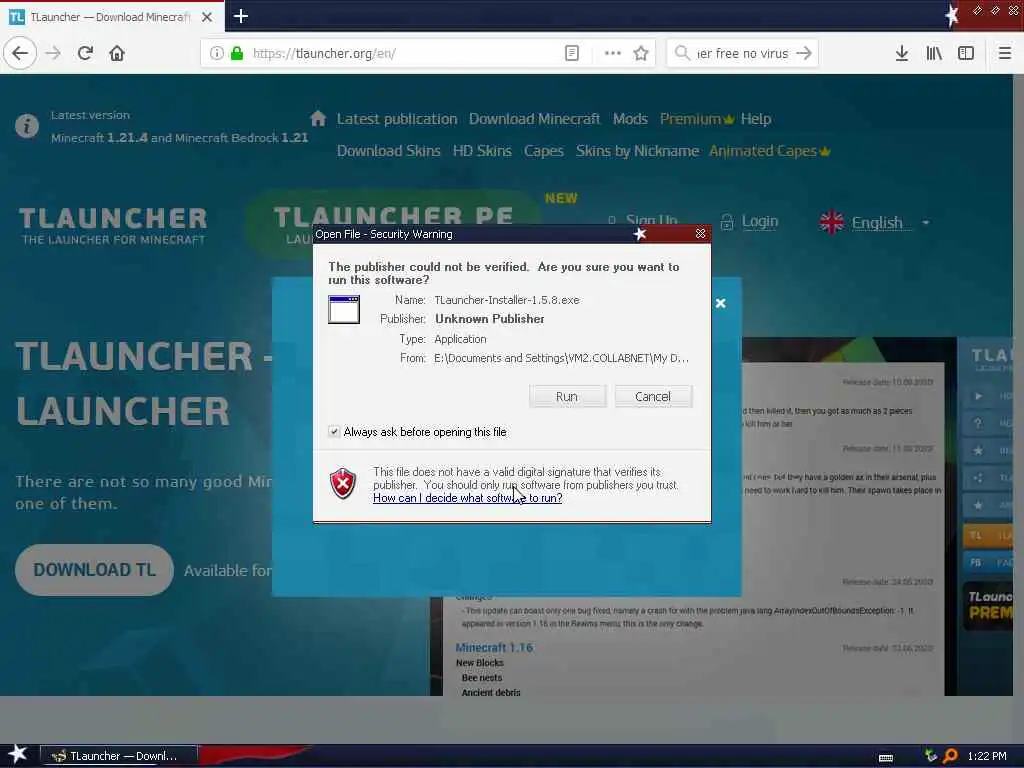Open the Premium menu item
The width and height of the screenshot is (1024, 768).
[697, 119]
